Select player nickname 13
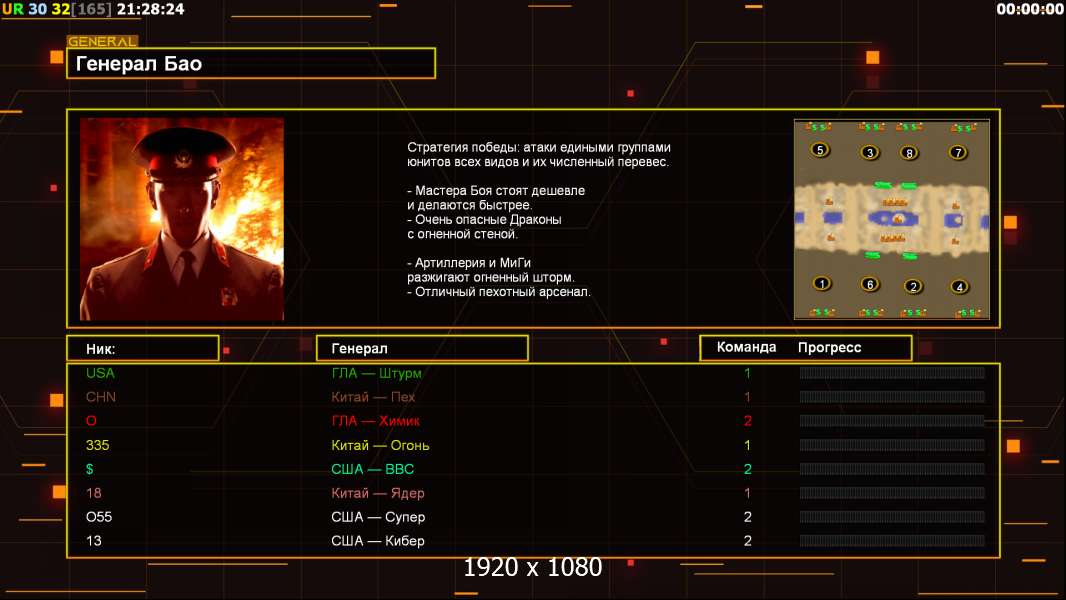 [94, 541]
